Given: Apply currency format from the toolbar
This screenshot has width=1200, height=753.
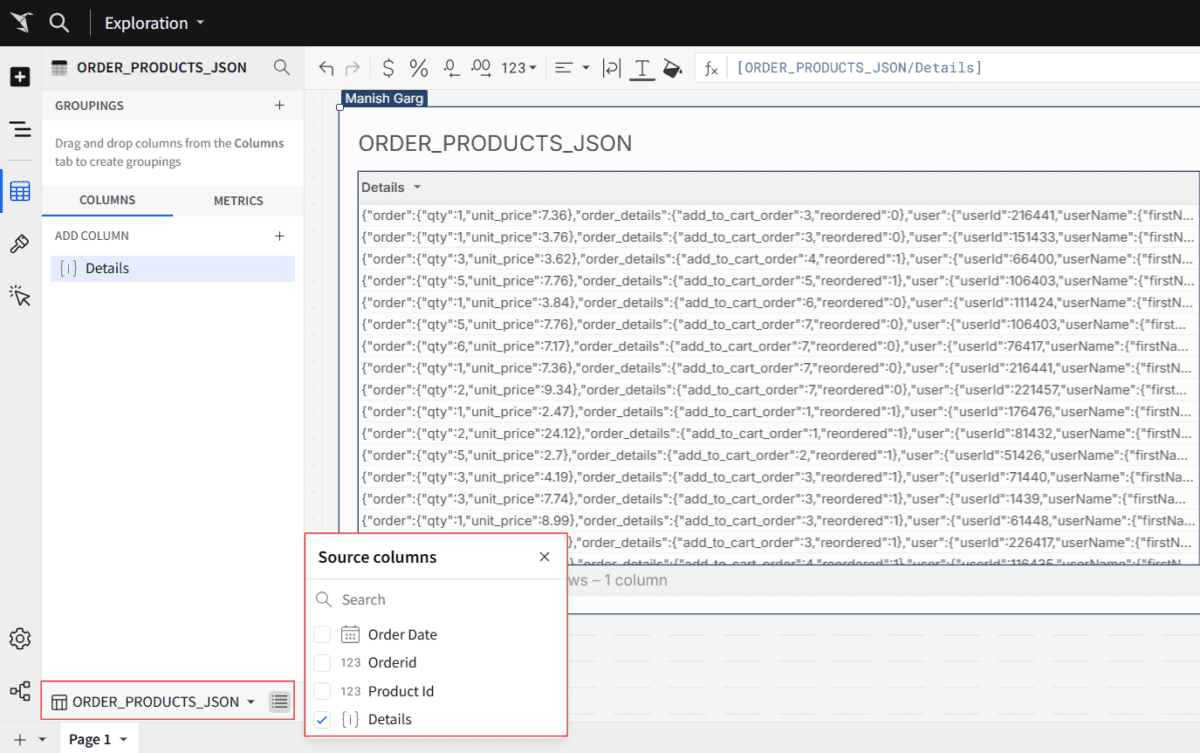Looking at the screenshot, I should pos(387,67).
